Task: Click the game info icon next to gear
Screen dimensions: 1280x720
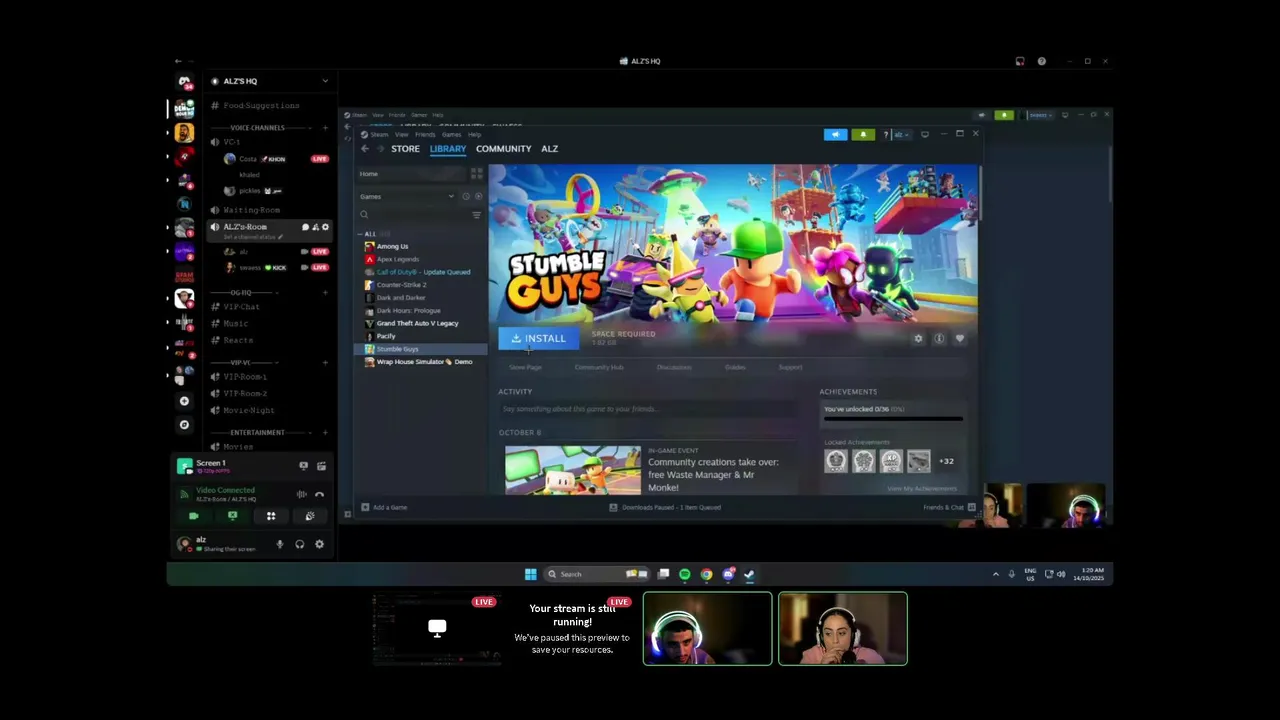Action: [x=939, y=339]
